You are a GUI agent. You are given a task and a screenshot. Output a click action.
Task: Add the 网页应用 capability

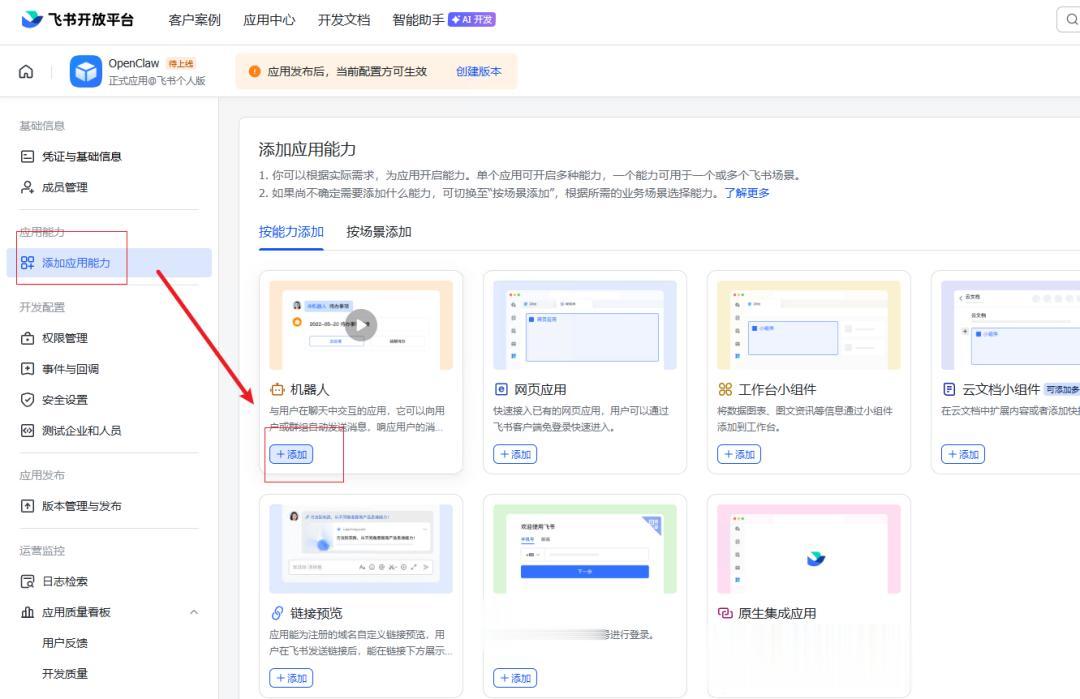coord(515,455)
